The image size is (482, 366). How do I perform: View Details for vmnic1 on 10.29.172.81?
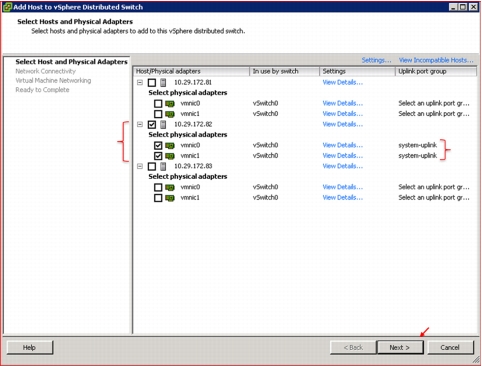[343, 114]
